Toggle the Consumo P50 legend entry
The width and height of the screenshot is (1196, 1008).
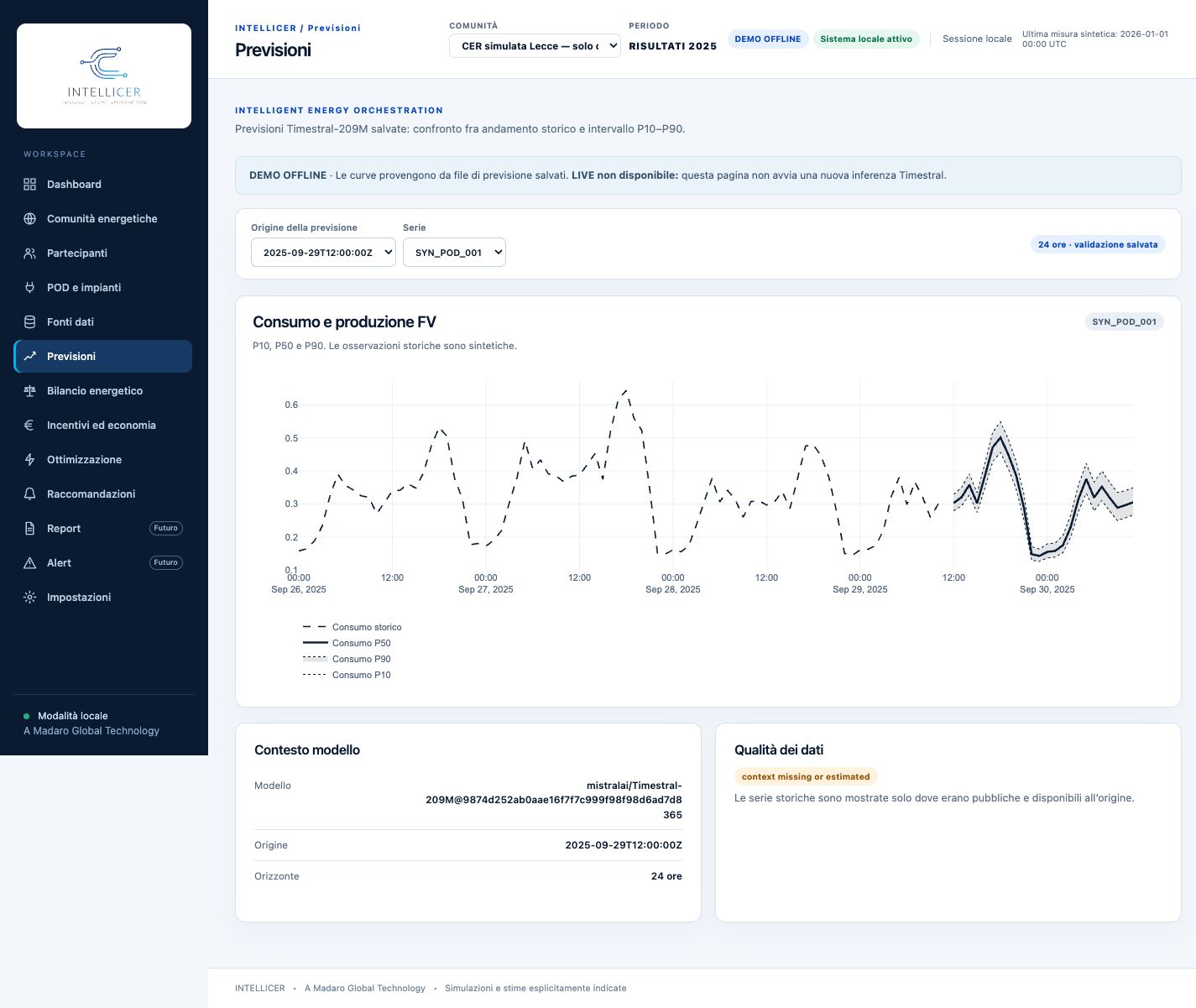pyautogui.click(x=347, y=643)
